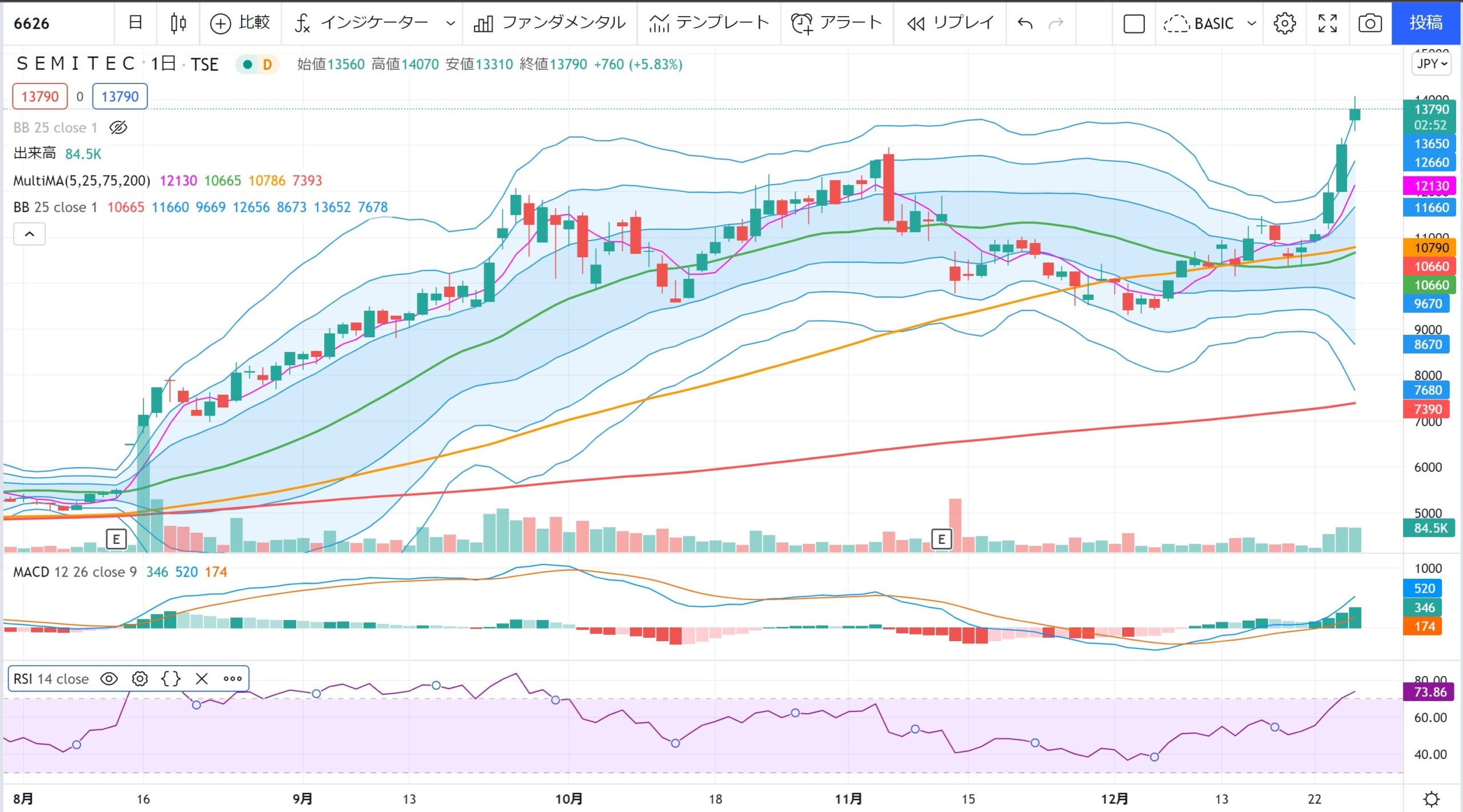Open RSI more options three dots
The height and width of the screenshot is (812, 1463).
point(233,678)
